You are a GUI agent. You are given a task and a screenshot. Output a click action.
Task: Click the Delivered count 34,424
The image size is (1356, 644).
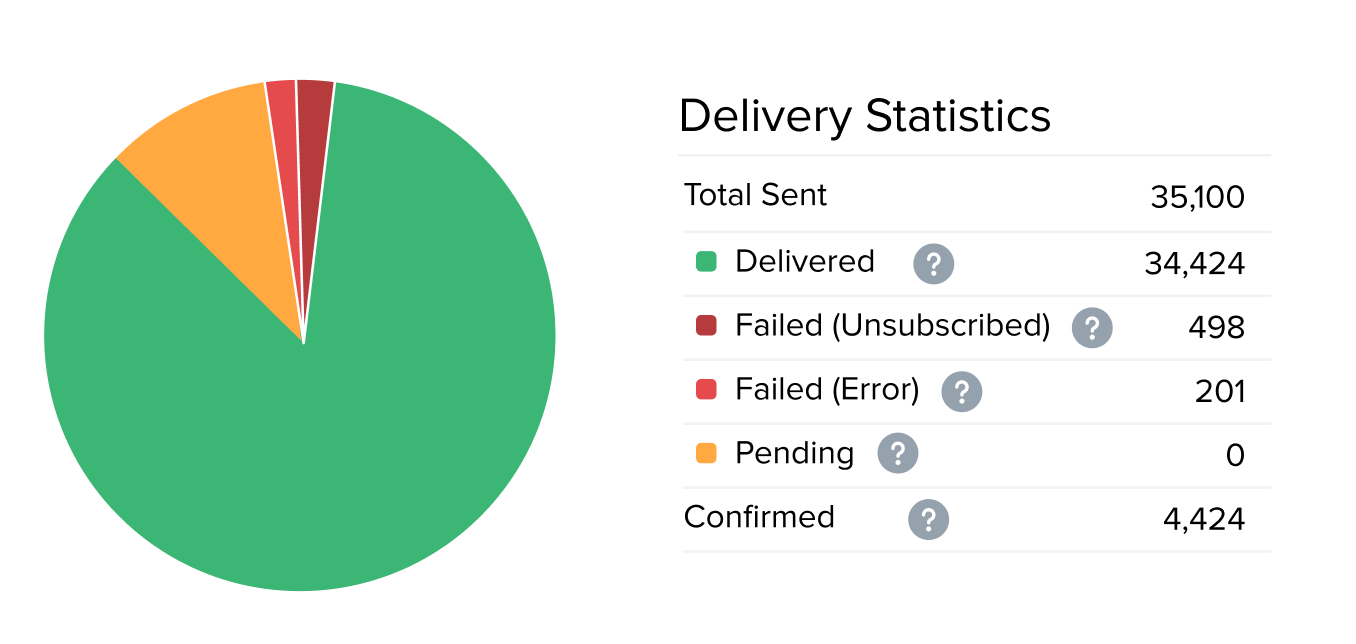(1194, 264)
